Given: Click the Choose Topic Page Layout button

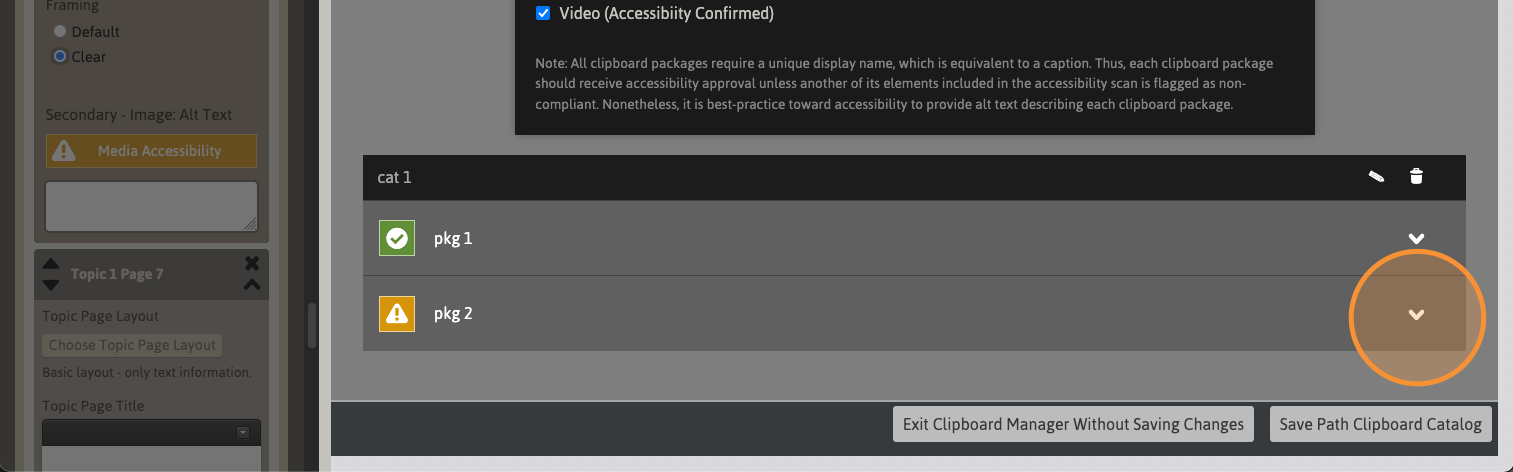Looking at the screenshot, I should point(132,345).
